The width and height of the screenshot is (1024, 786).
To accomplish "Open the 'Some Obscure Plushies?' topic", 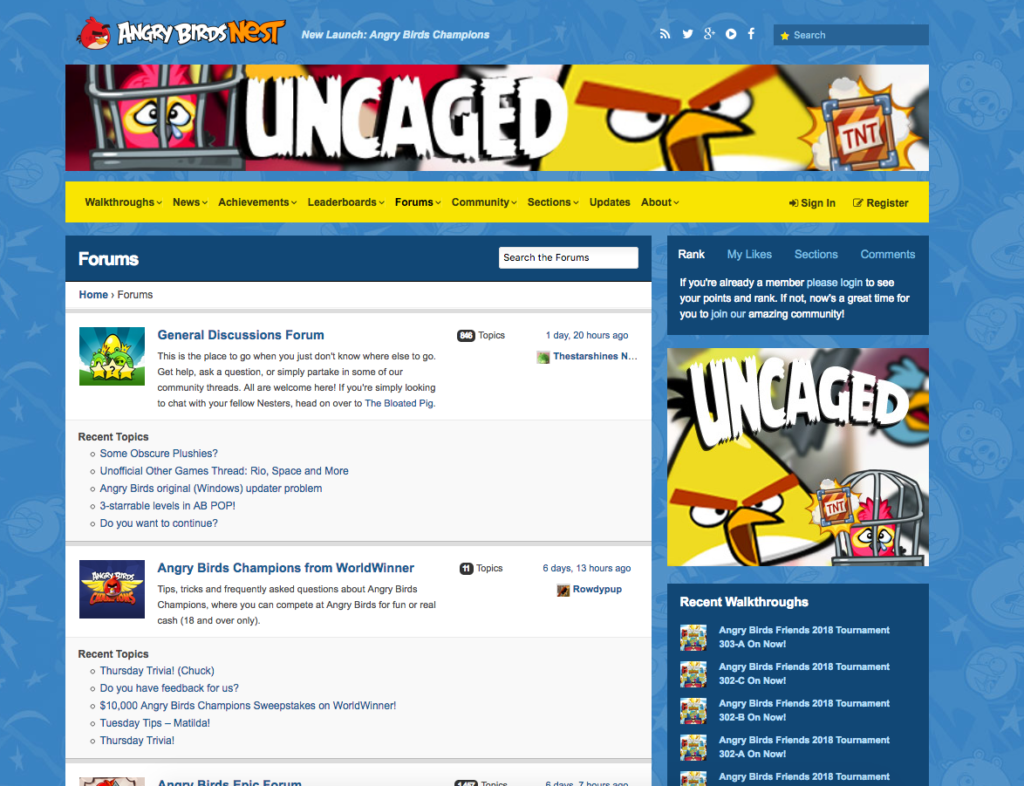I will [x=158, y=453].
